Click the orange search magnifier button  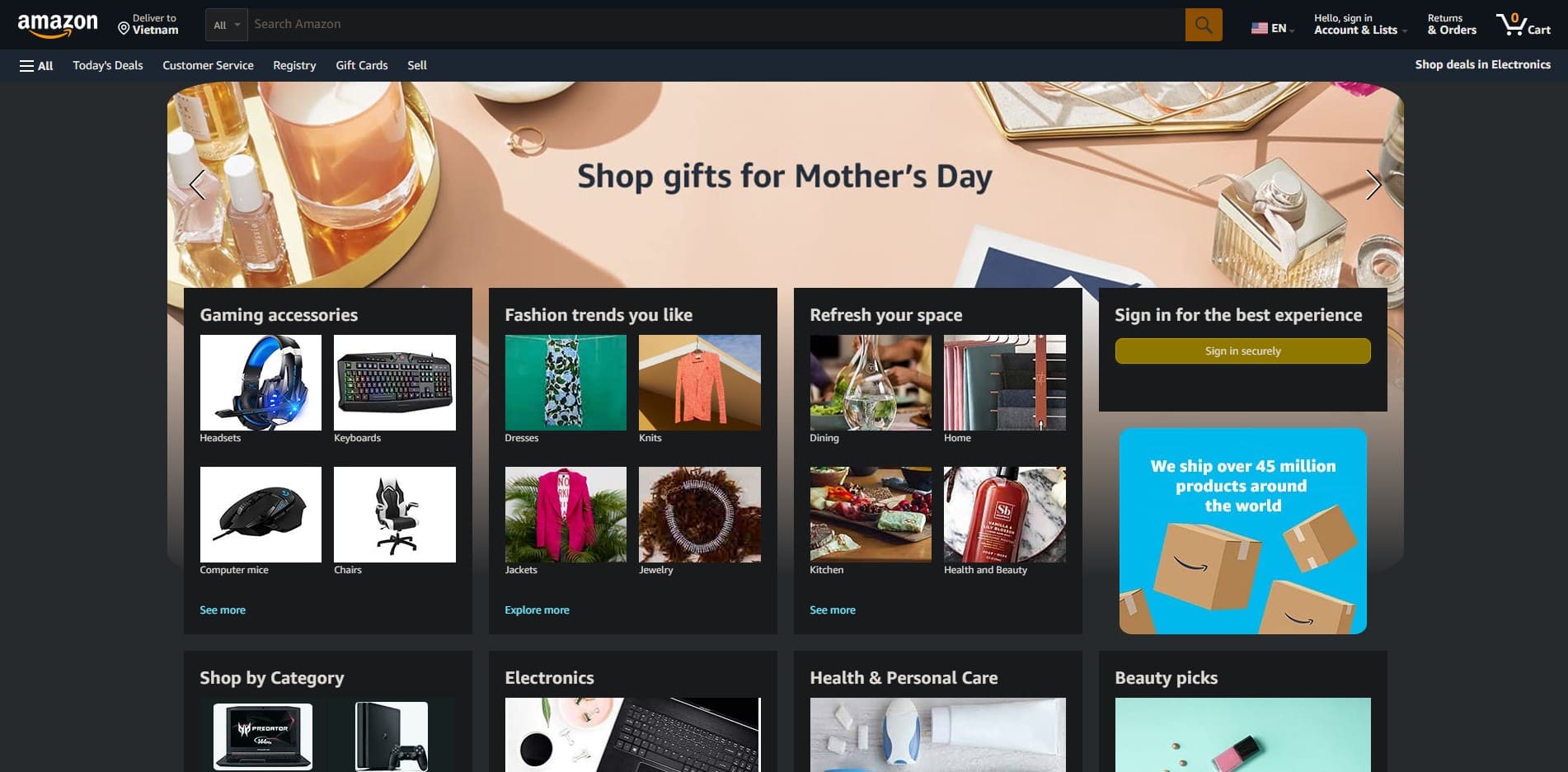[x=1203, y=25]
